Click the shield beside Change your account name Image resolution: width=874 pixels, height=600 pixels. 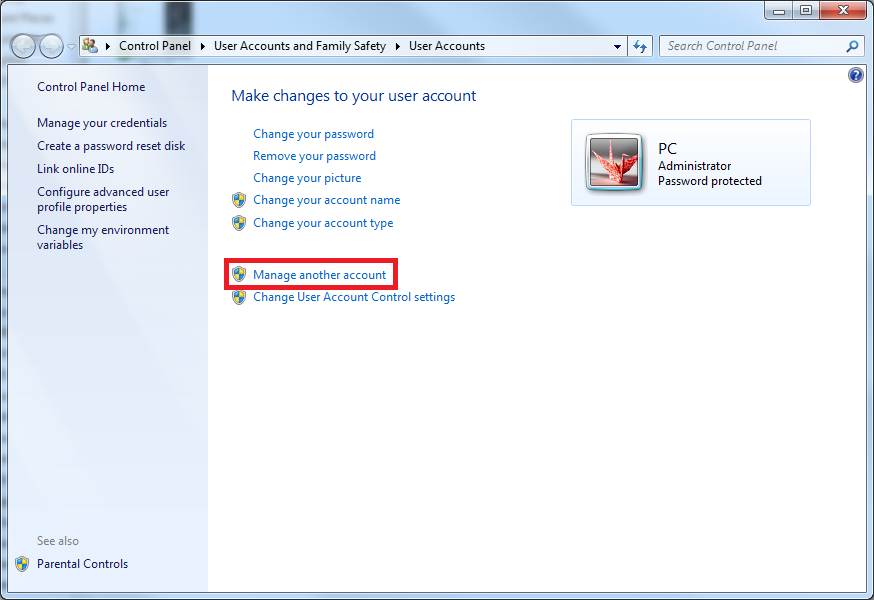click(x=239, y=199)
